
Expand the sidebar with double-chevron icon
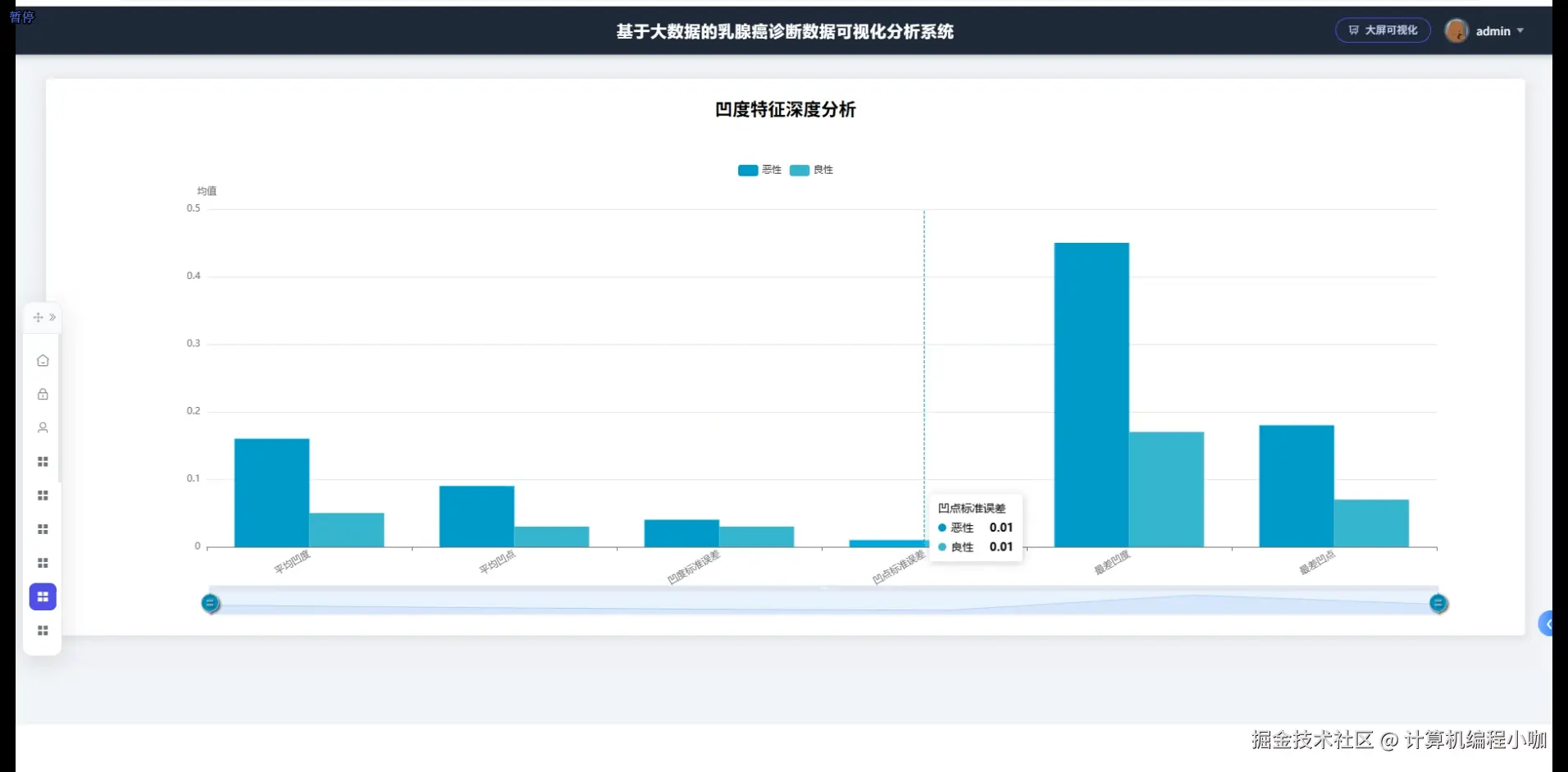click(52, 317)
